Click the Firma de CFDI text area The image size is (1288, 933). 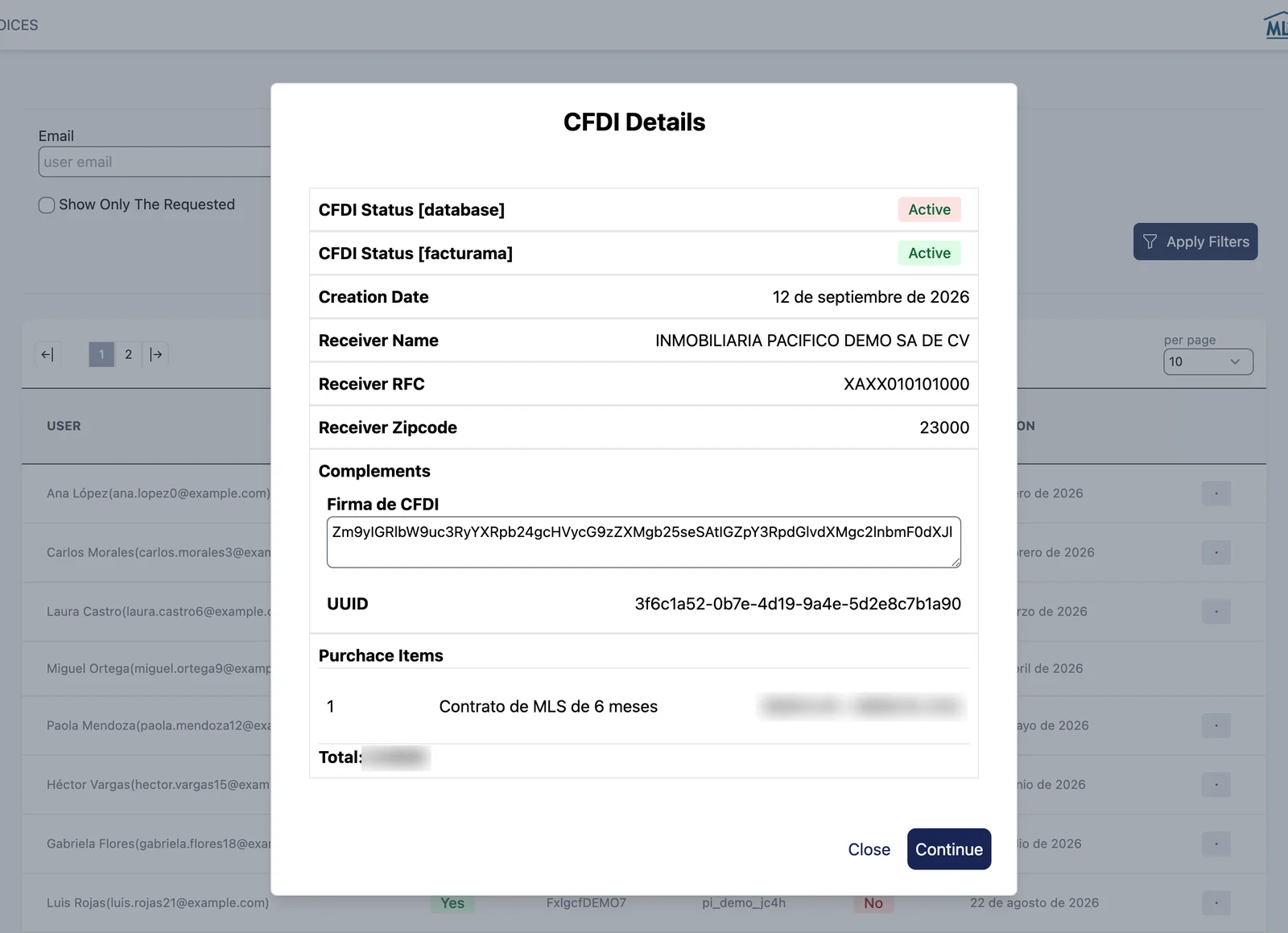click(x=643, y=542)
